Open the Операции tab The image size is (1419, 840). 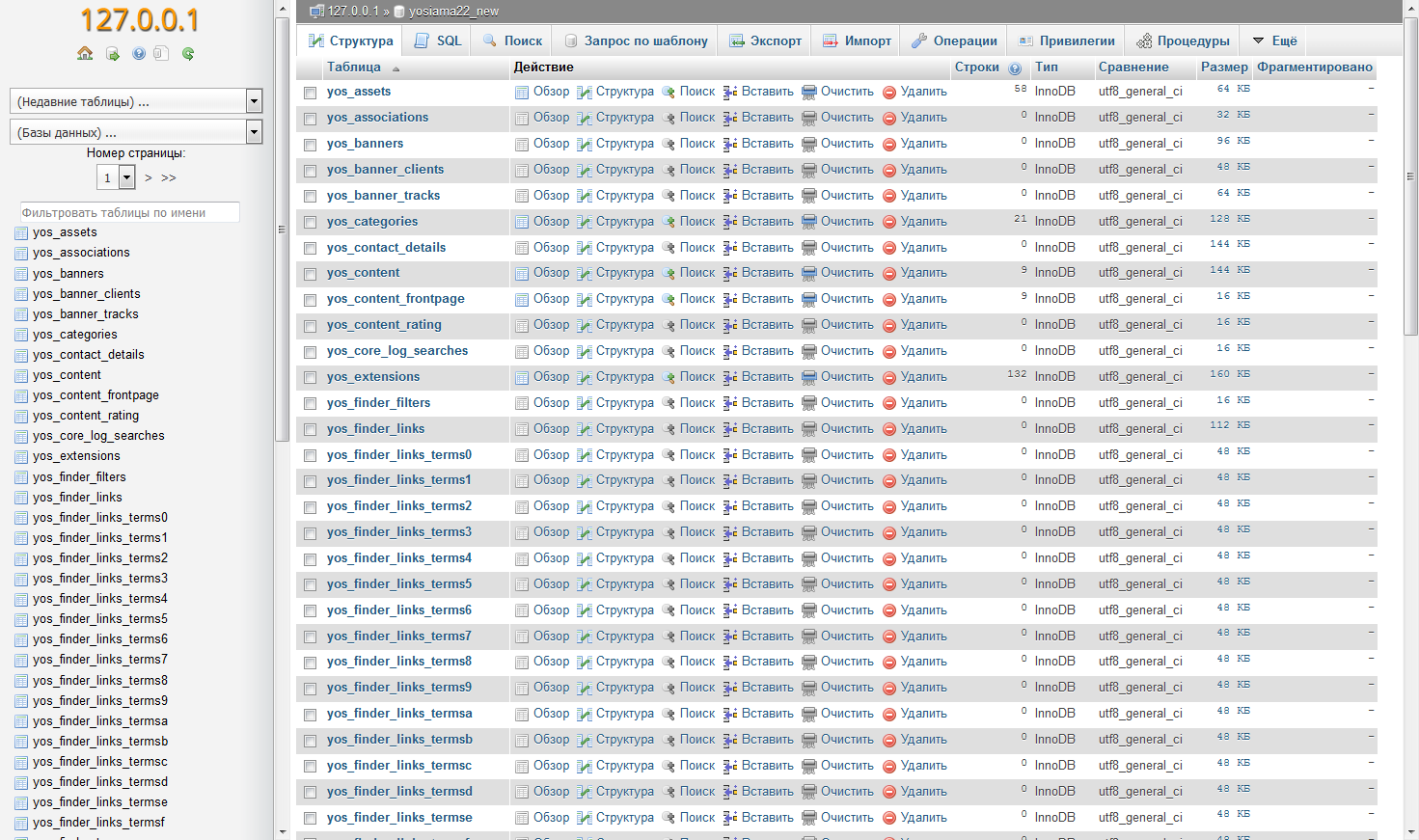tap(954, 41)
